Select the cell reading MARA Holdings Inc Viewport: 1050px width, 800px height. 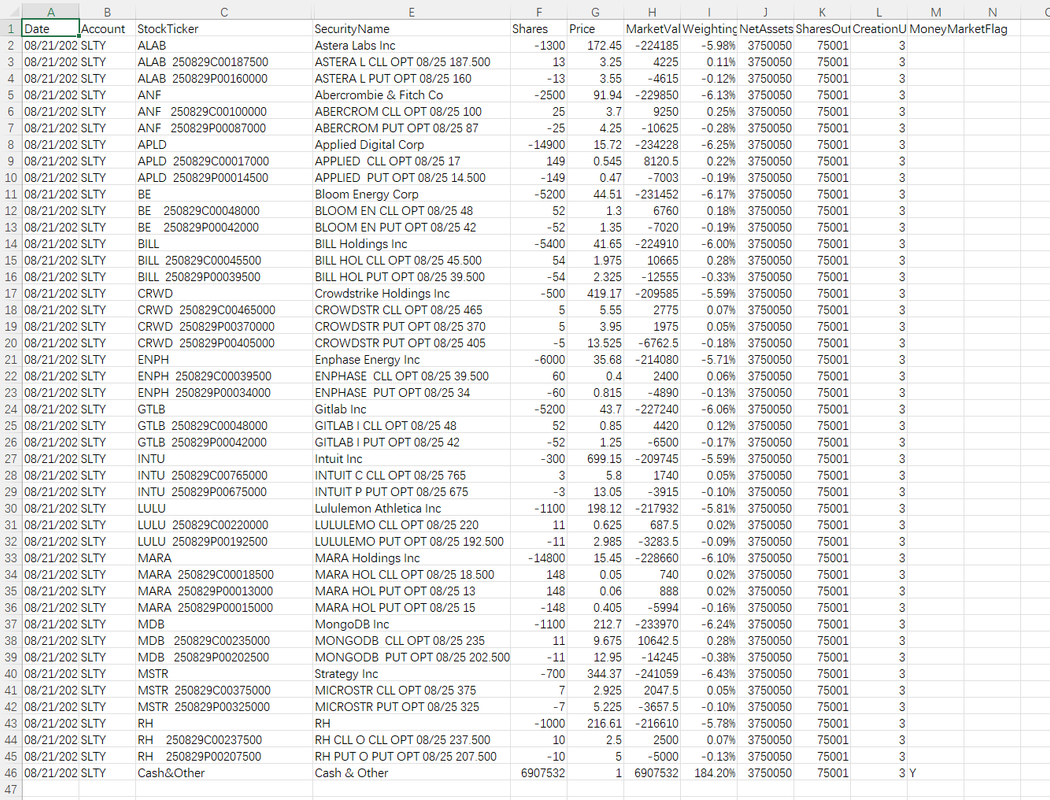pos(411,558)
